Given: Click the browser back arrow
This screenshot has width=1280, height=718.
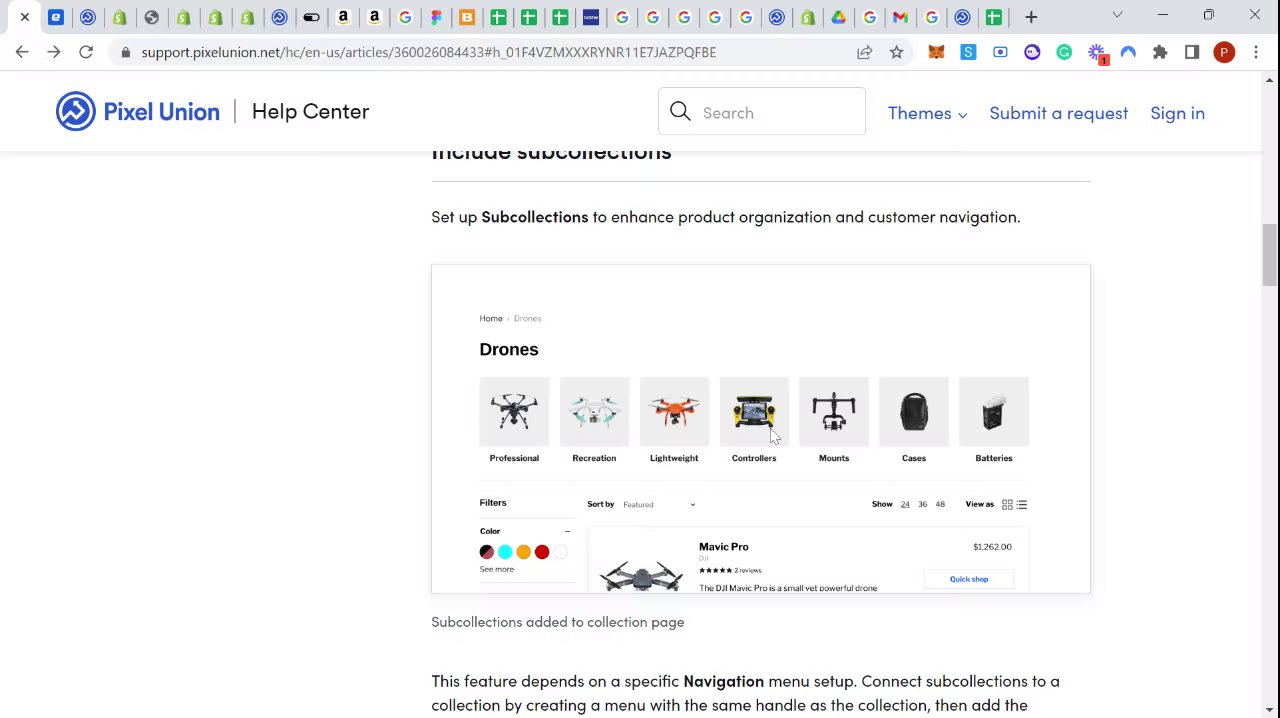Looking at the screenshot, I should (x=22, y=52).
